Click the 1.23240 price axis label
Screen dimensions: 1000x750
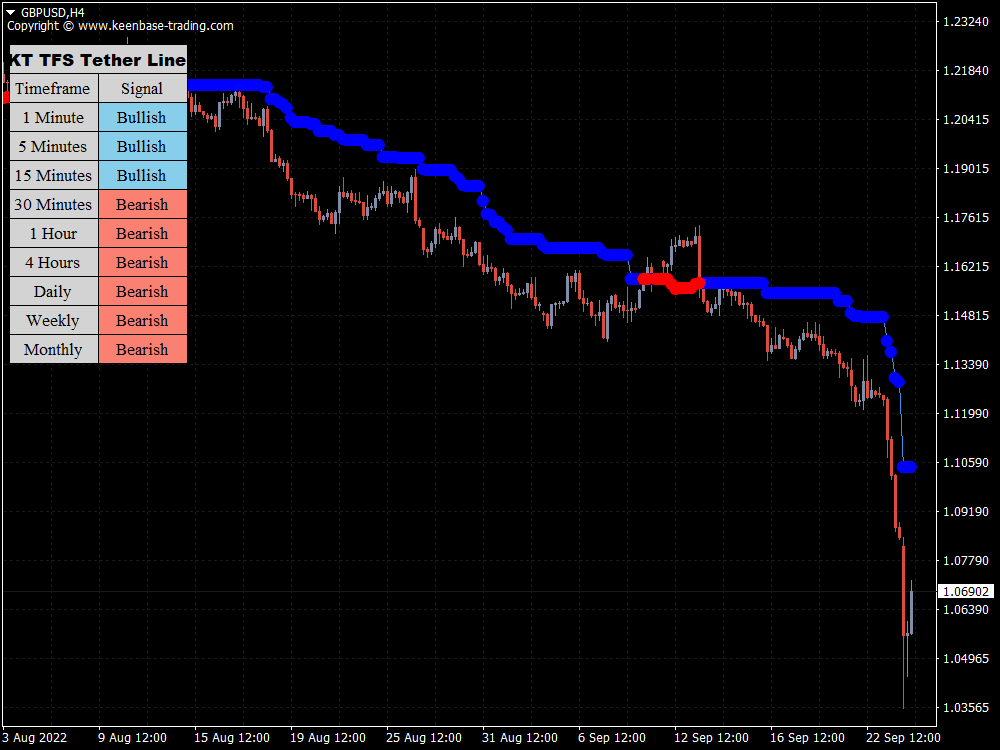click(x=966, y=22)
